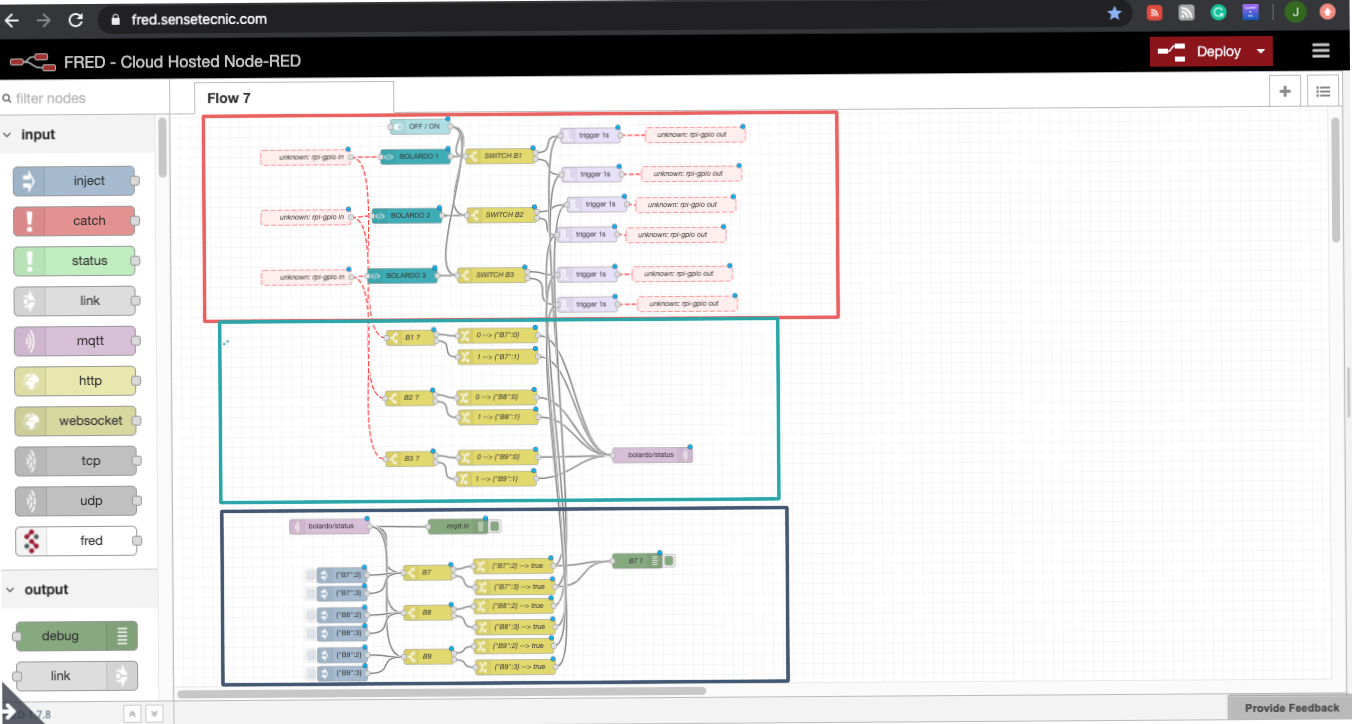Open the hamburger main menu
1352x724 pixels.
[x=1320, y=50]
